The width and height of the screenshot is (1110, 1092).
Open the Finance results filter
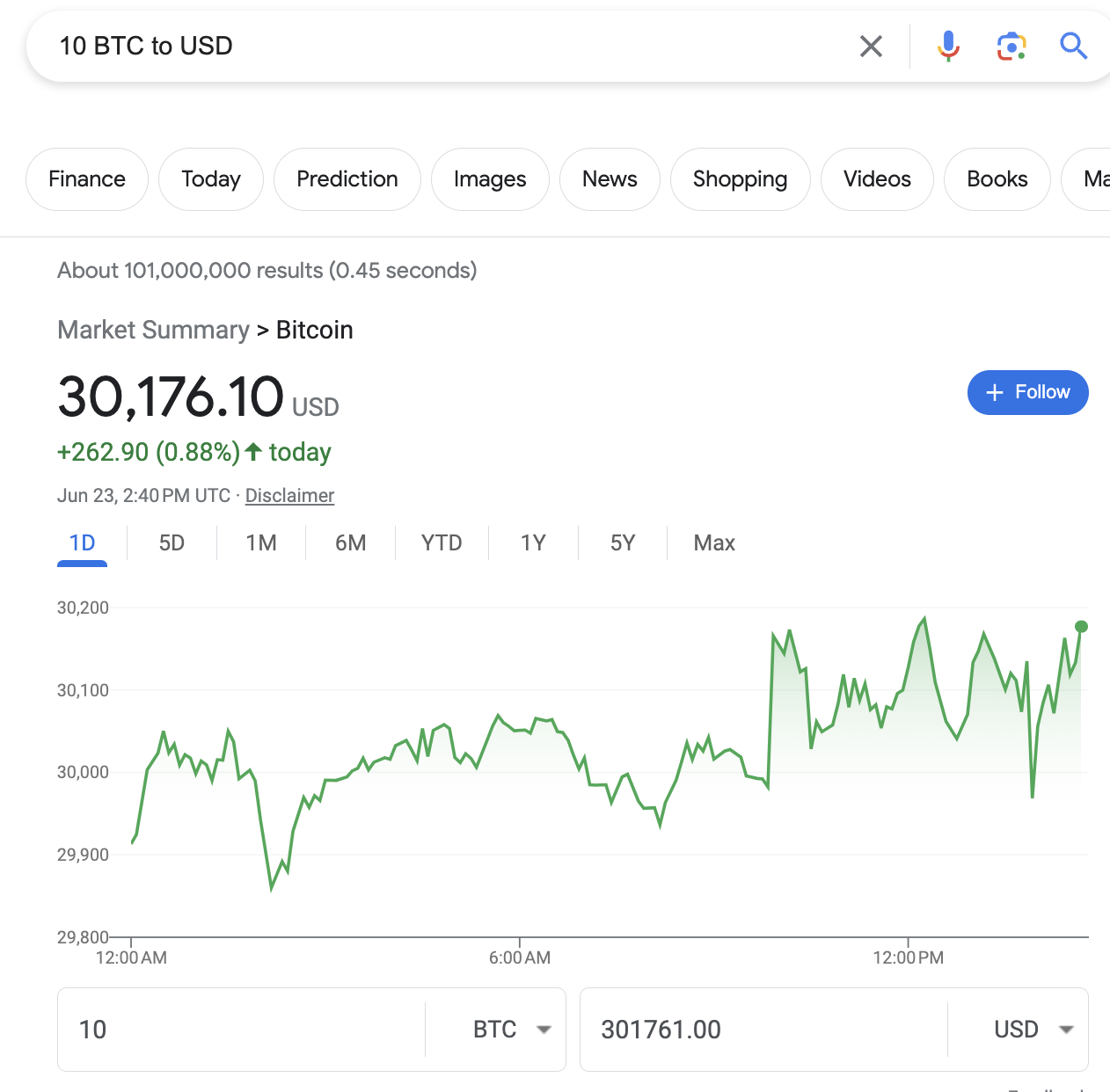[86, 178]
